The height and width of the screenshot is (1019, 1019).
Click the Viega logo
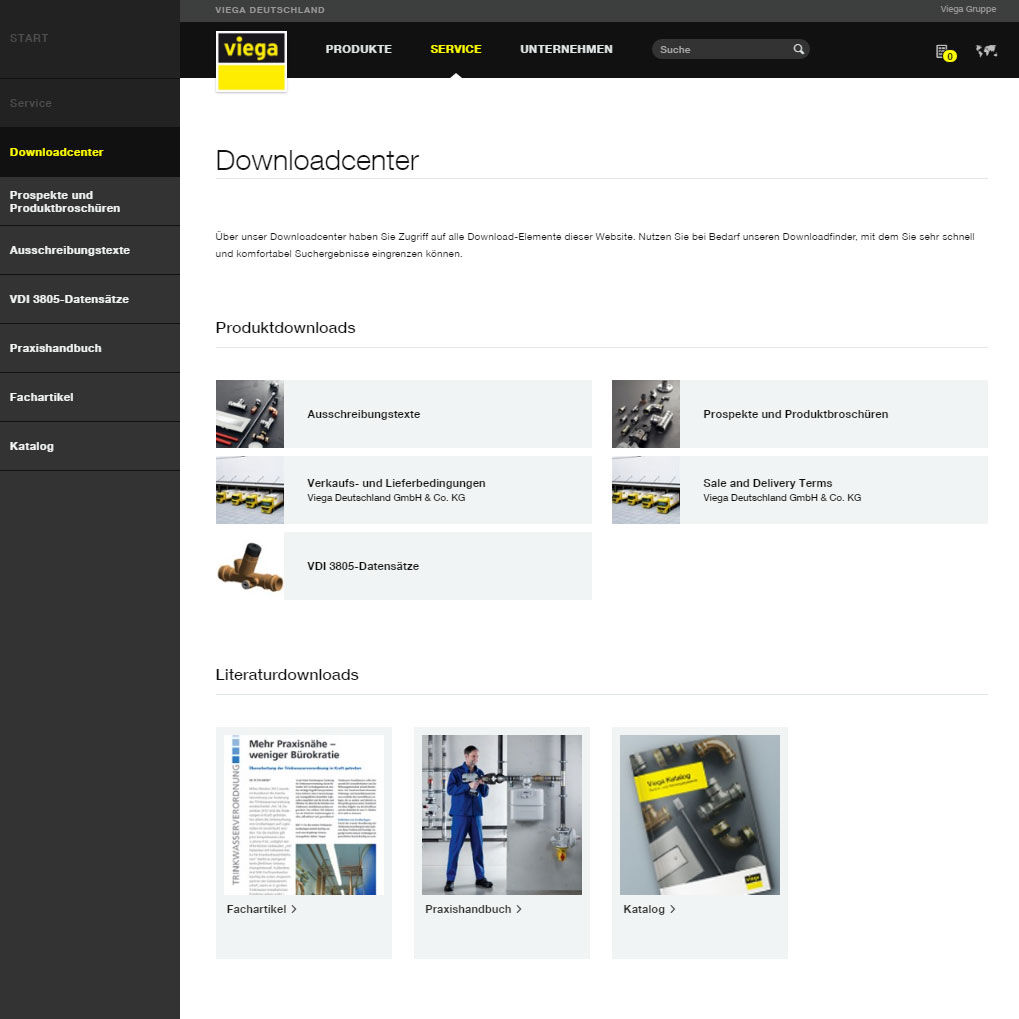click(251, 62)
